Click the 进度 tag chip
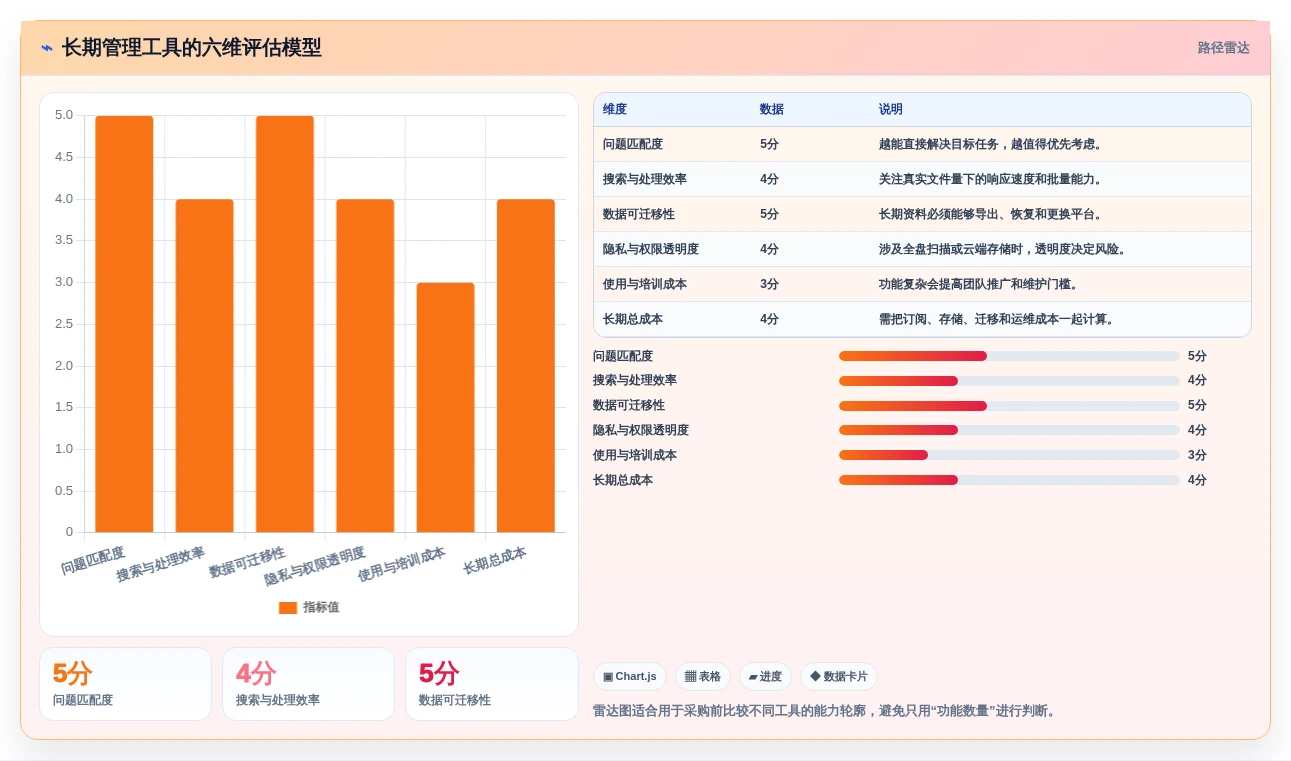The height and width of the screenshot is (761, 1291). 765,677
